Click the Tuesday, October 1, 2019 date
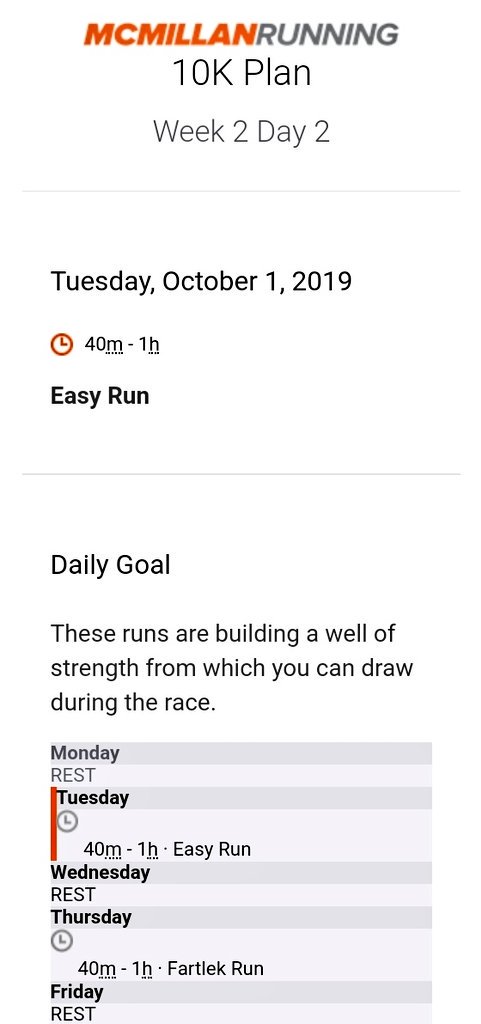Screen dimensions: 481x1024 201,281
